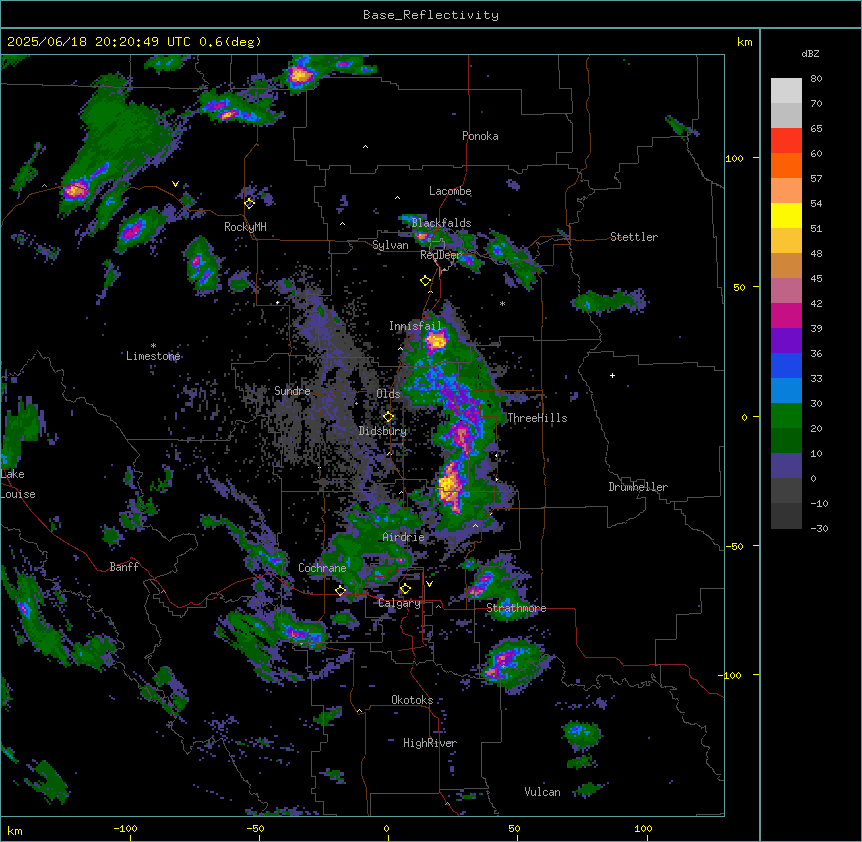Click the yellow diamond marker south of RedDeer

click(x=425, y=281)
